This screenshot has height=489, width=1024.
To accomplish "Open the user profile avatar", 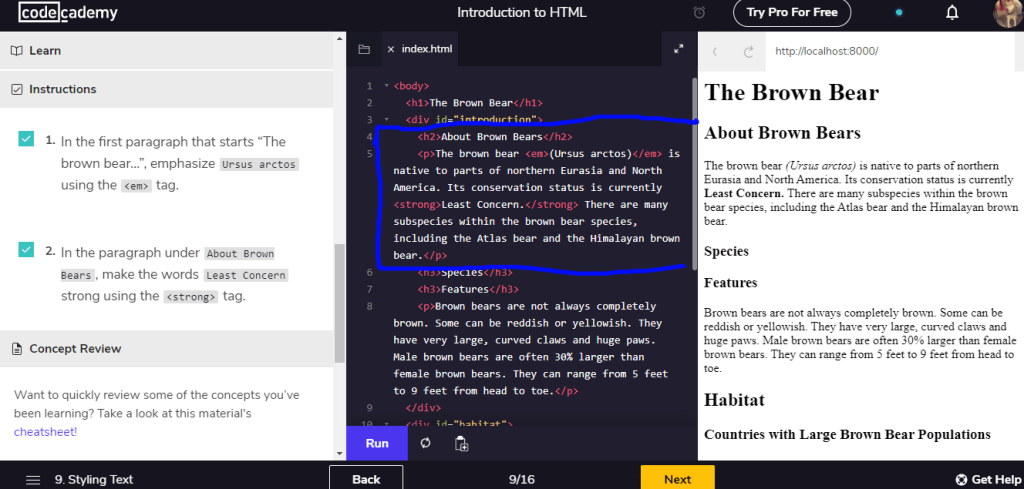I will [1007, 13].
